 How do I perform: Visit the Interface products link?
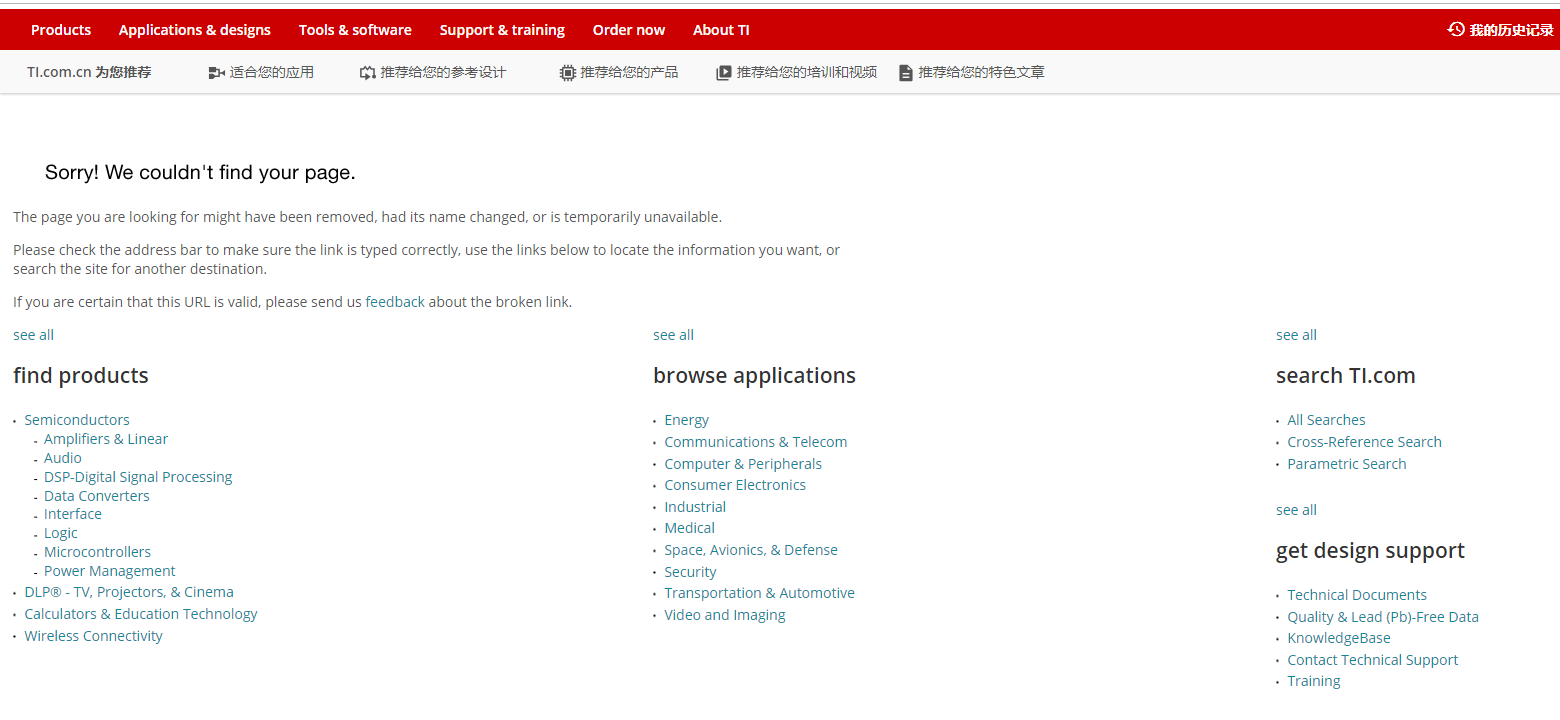(x=73, y=514)
